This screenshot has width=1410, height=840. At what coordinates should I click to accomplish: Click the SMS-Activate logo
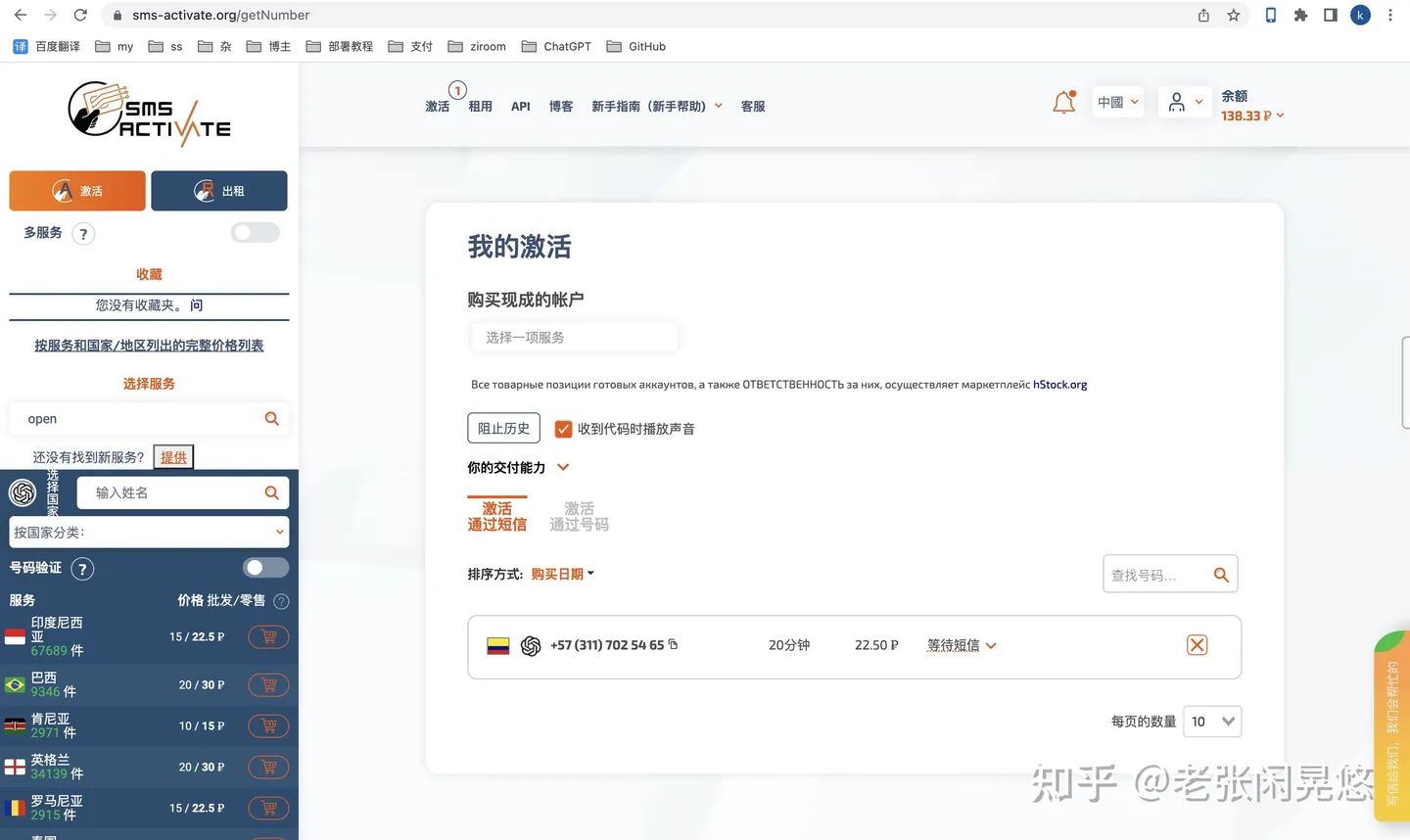click(148, 111)
